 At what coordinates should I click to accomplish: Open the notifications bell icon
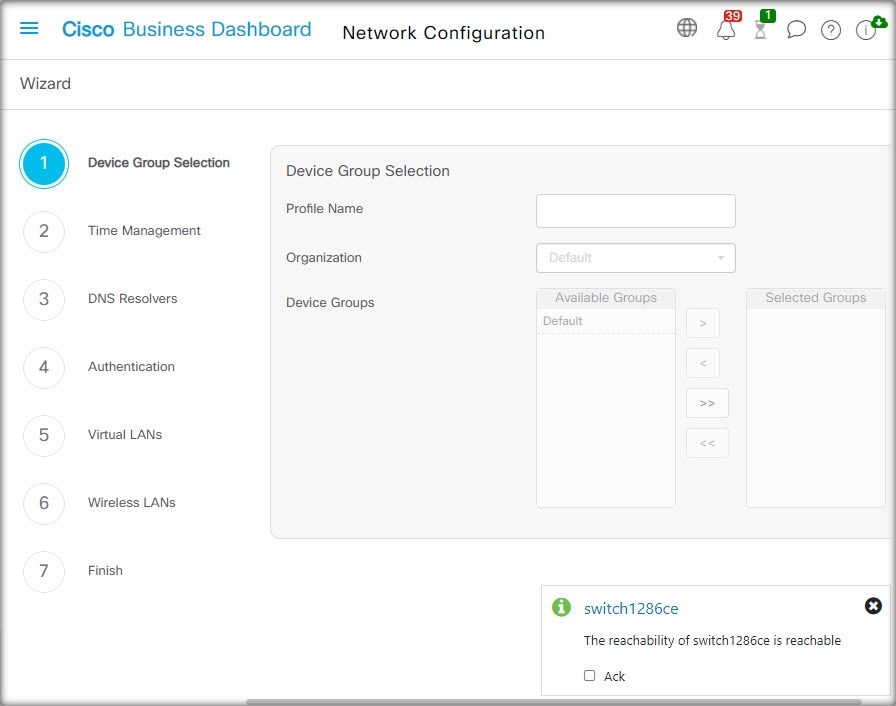(x=726, y=30)
